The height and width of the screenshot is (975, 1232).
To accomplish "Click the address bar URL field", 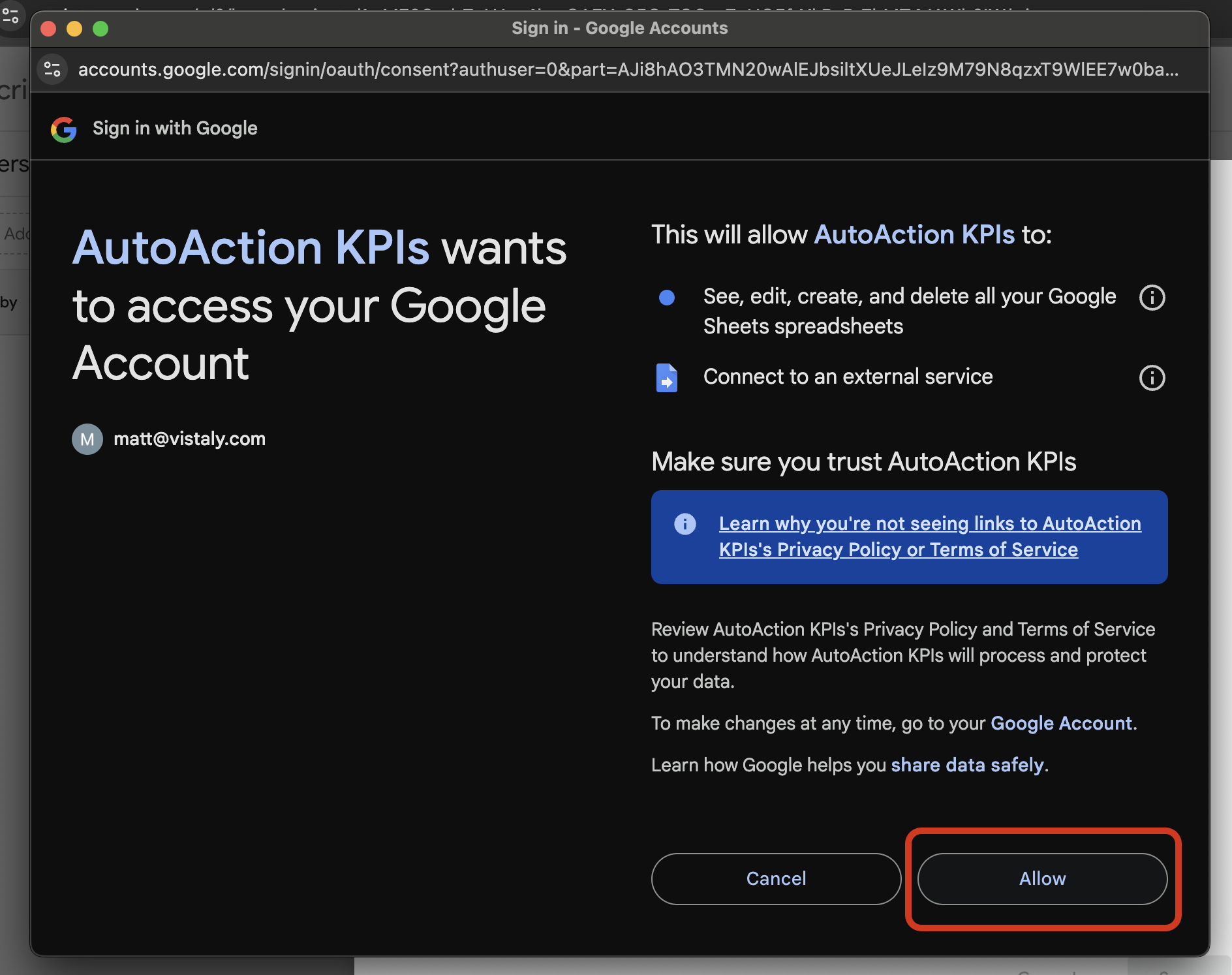I will [628, 69].
